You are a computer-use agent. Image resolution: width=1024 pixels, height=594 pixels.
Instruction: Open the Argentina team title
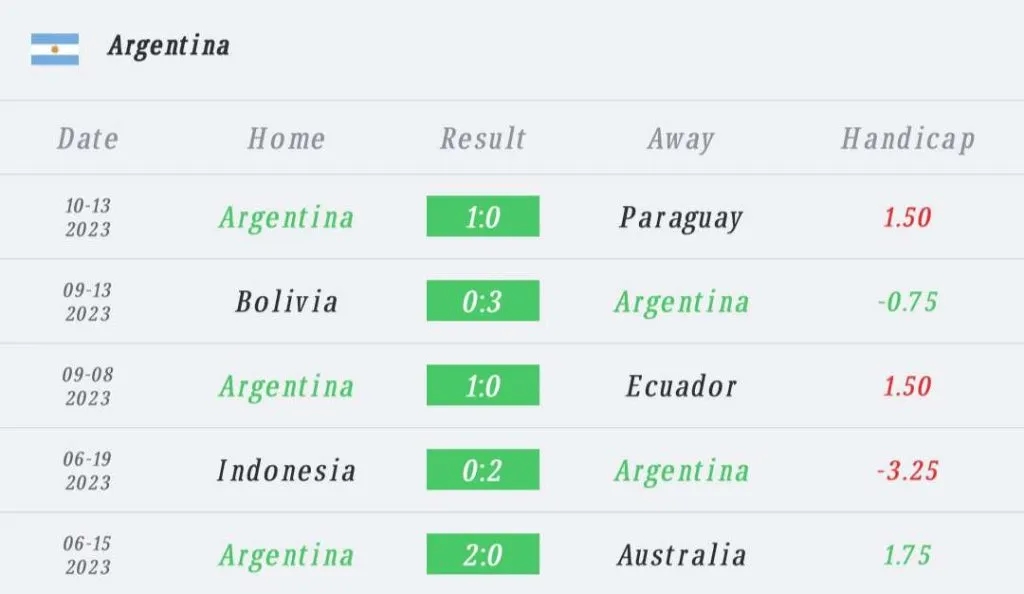(169, 46)
